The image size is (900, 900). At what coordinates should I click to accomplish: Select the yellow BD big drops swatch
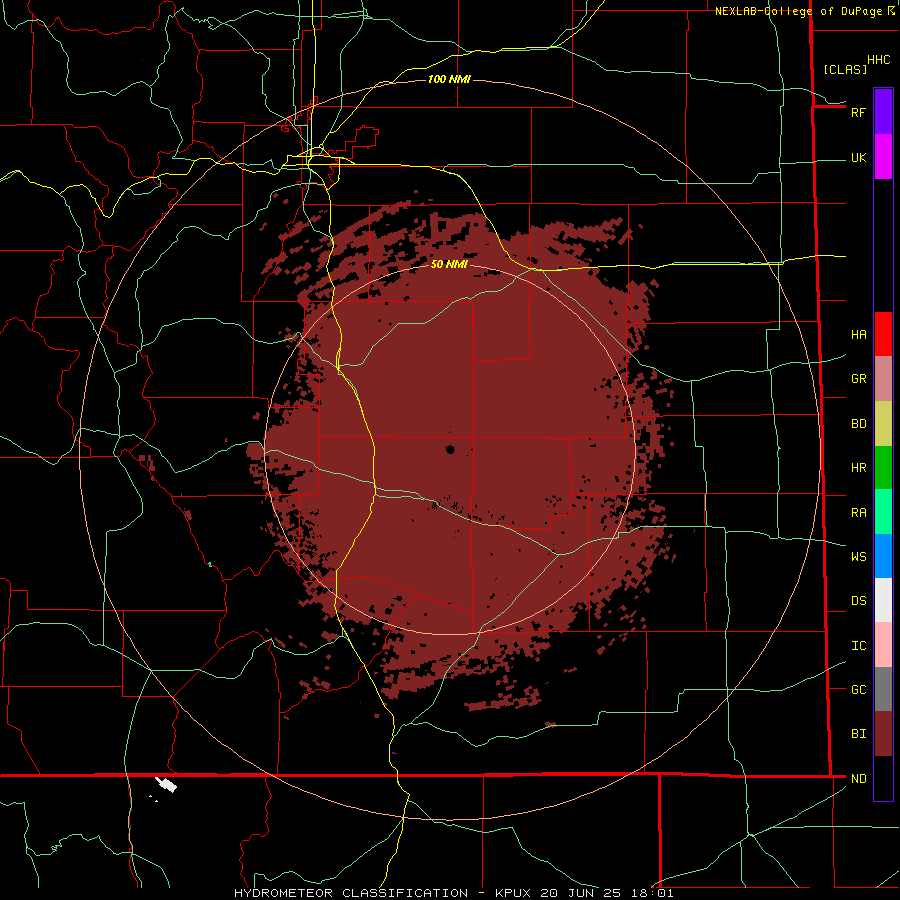(x=883, y=424)
